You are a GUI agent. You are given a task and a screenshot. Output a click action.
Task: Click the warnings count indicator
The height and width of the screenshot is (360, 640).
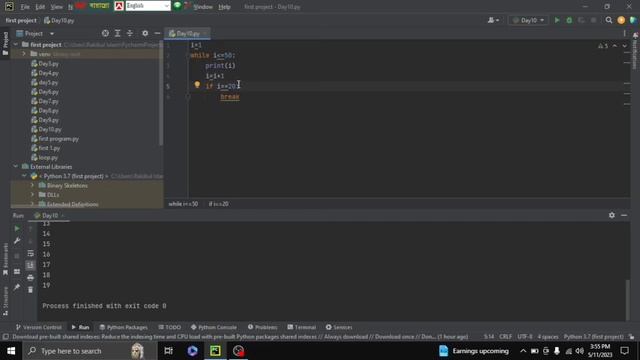pos(603,46)
